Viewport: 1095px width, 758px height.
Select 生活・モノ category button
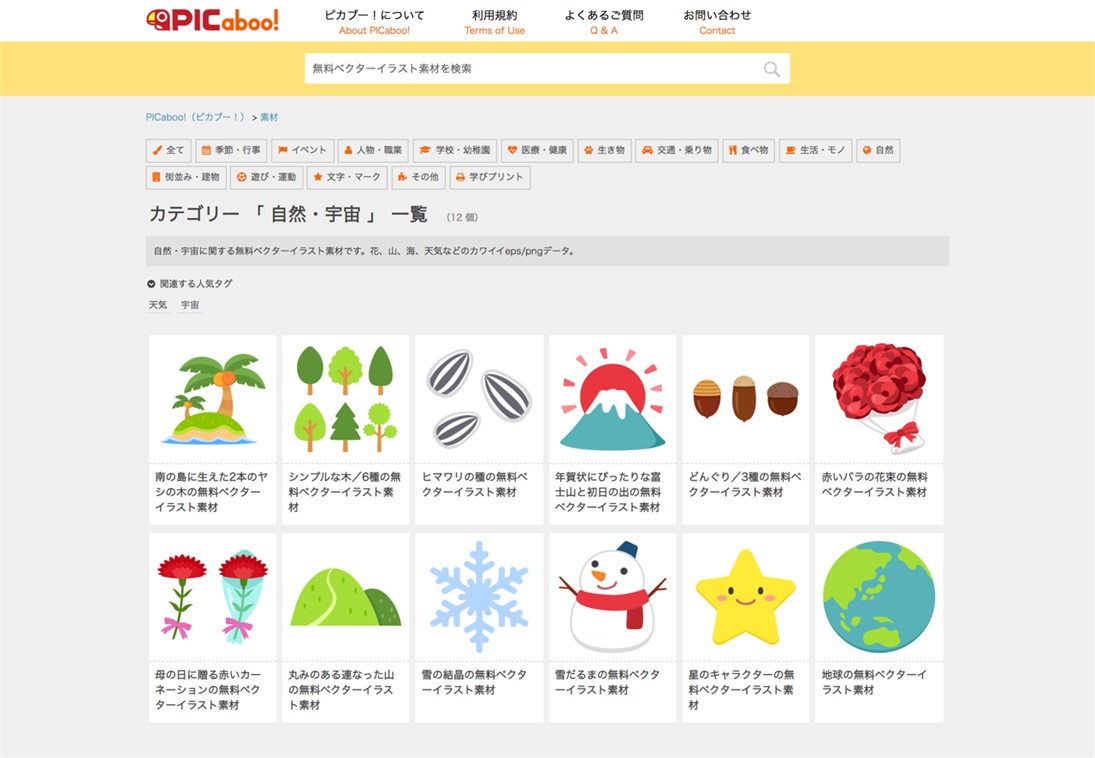point(816,150)
